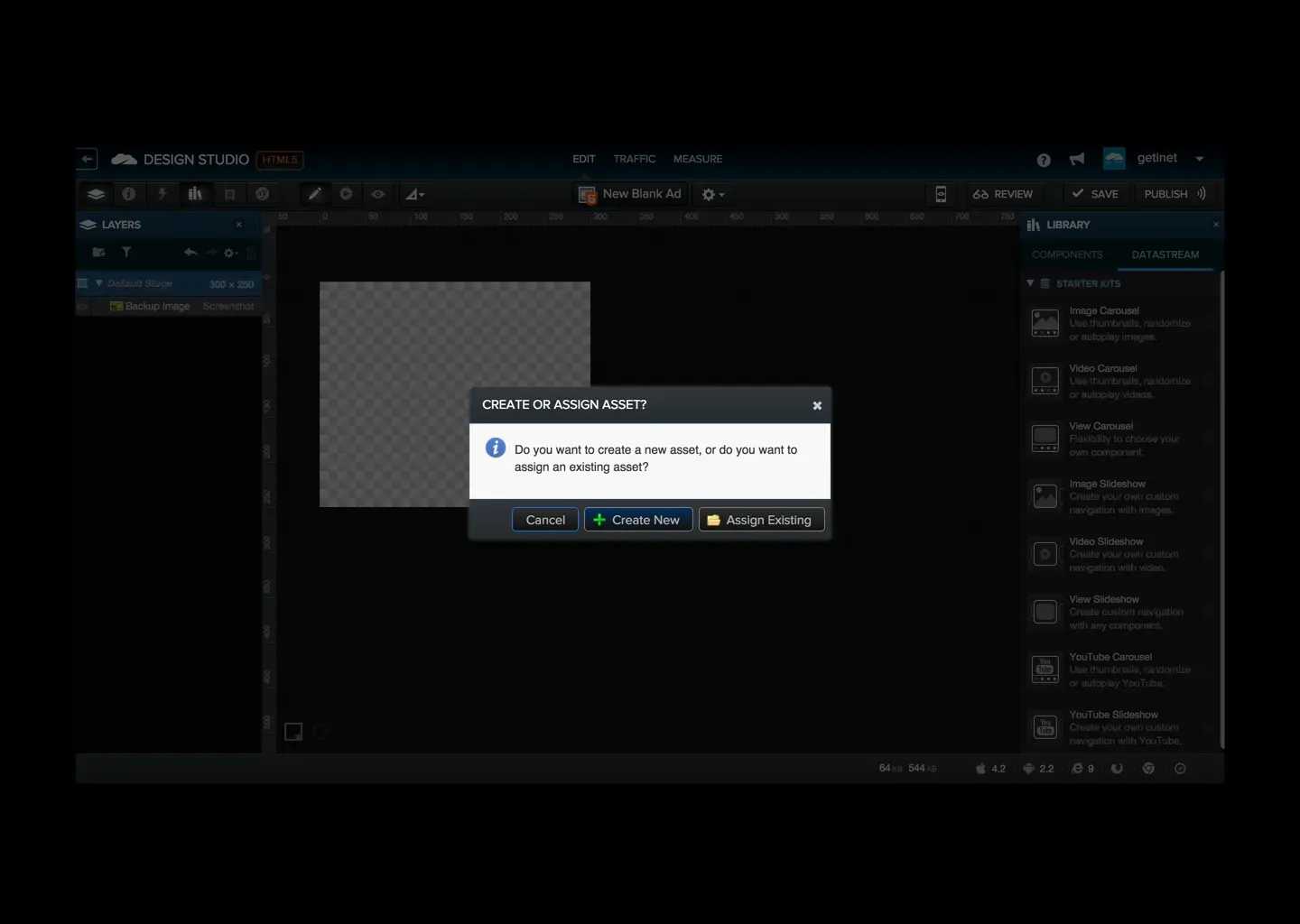The width and height of the screenshot is (1300, 924).
Task: Click the Library panel scrollbar
Action: click(1221, 510)
